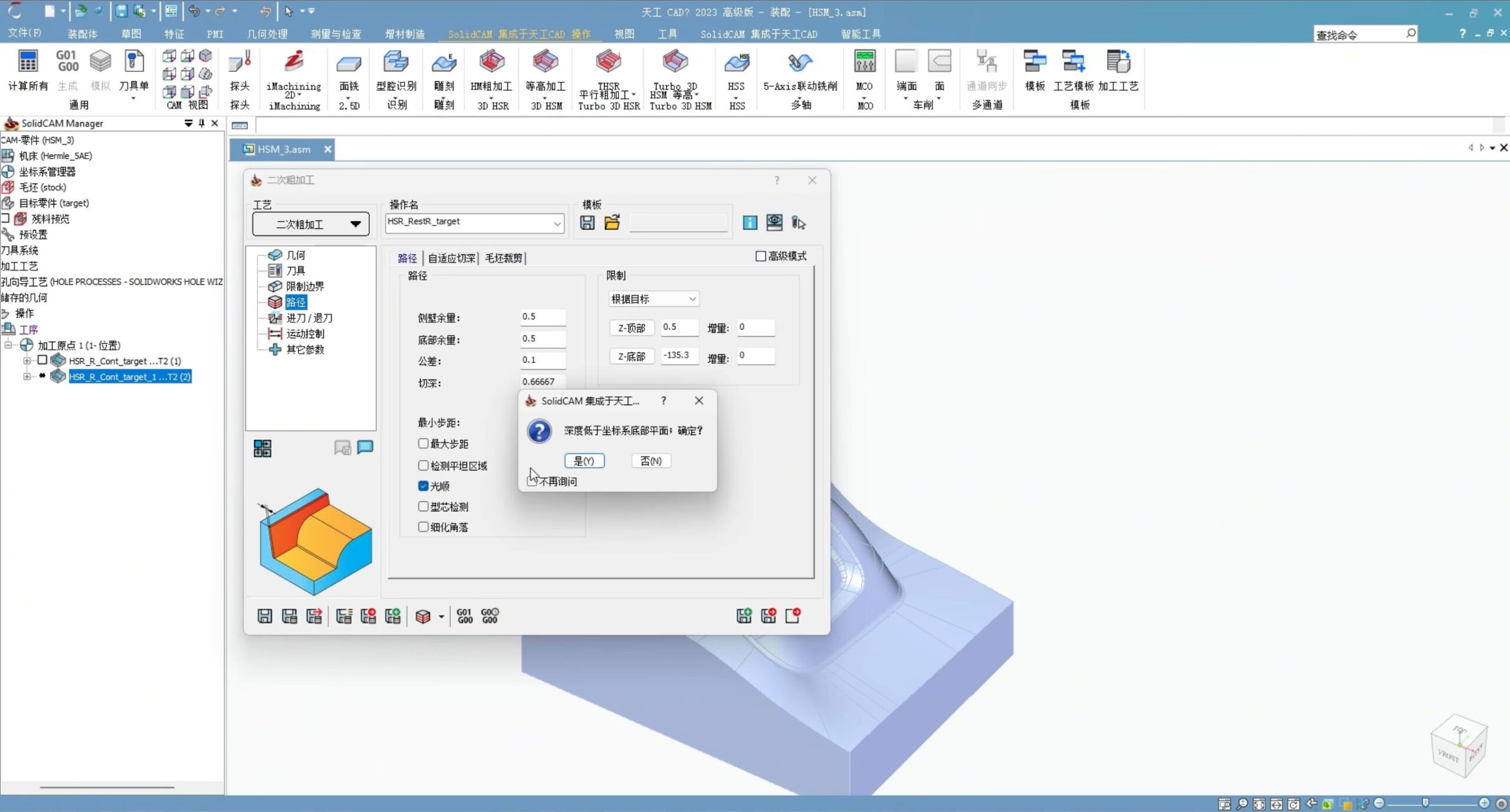Launch iMachining 2D operation
Screen dimensions: 1510x812
pyautogui.click(x=294, y=61)
